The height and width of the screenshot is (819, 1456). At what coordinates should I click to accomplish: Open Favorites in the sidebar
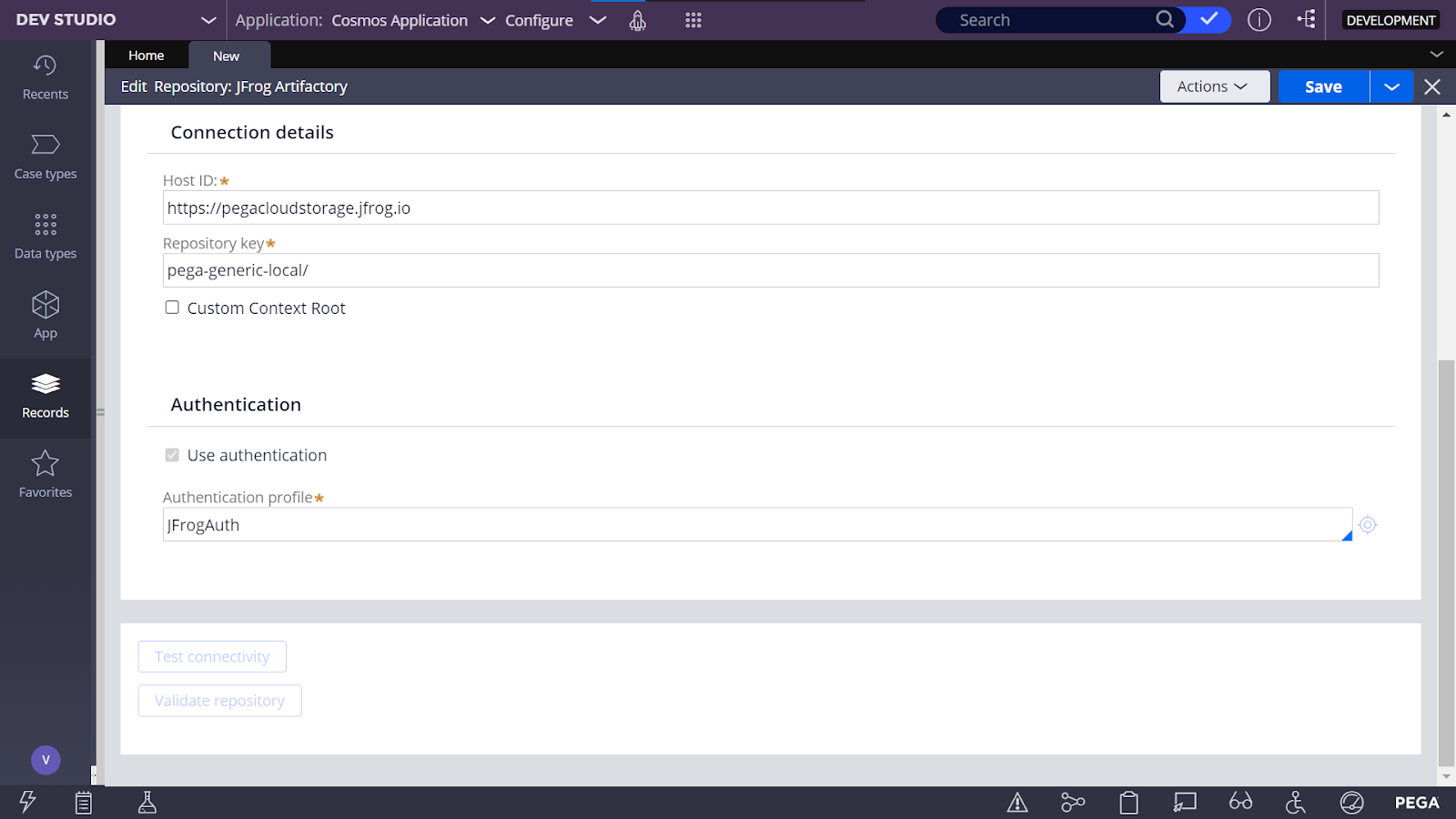45,476
